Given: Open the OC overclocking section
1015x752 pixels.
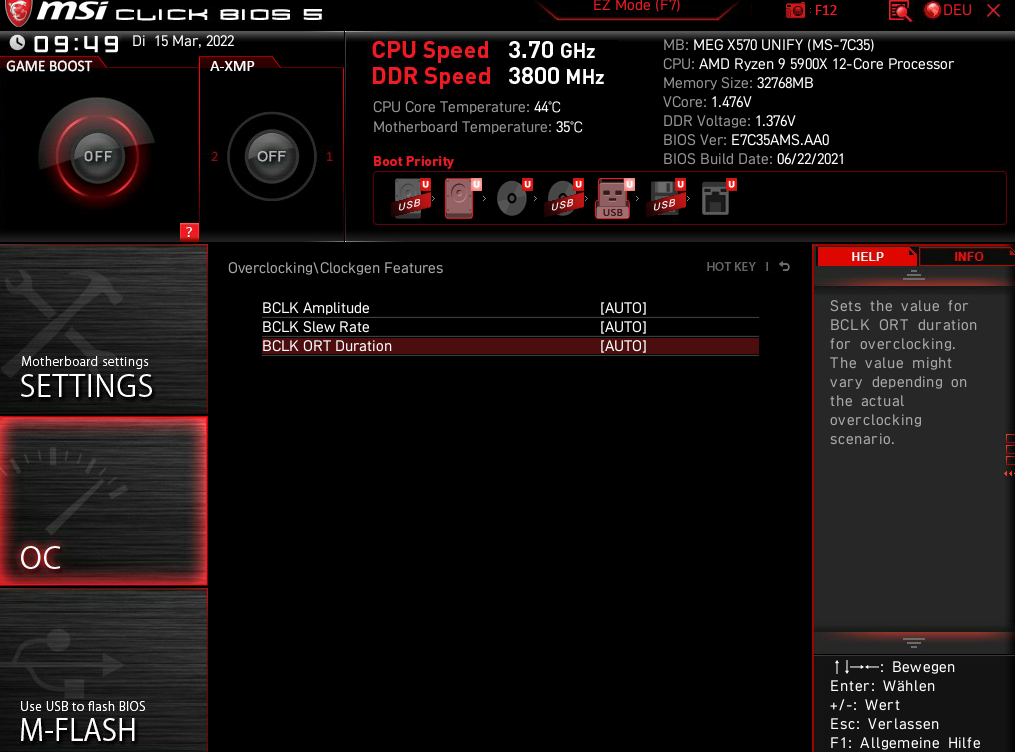Looking at the screenshot, I should (104, 501).
